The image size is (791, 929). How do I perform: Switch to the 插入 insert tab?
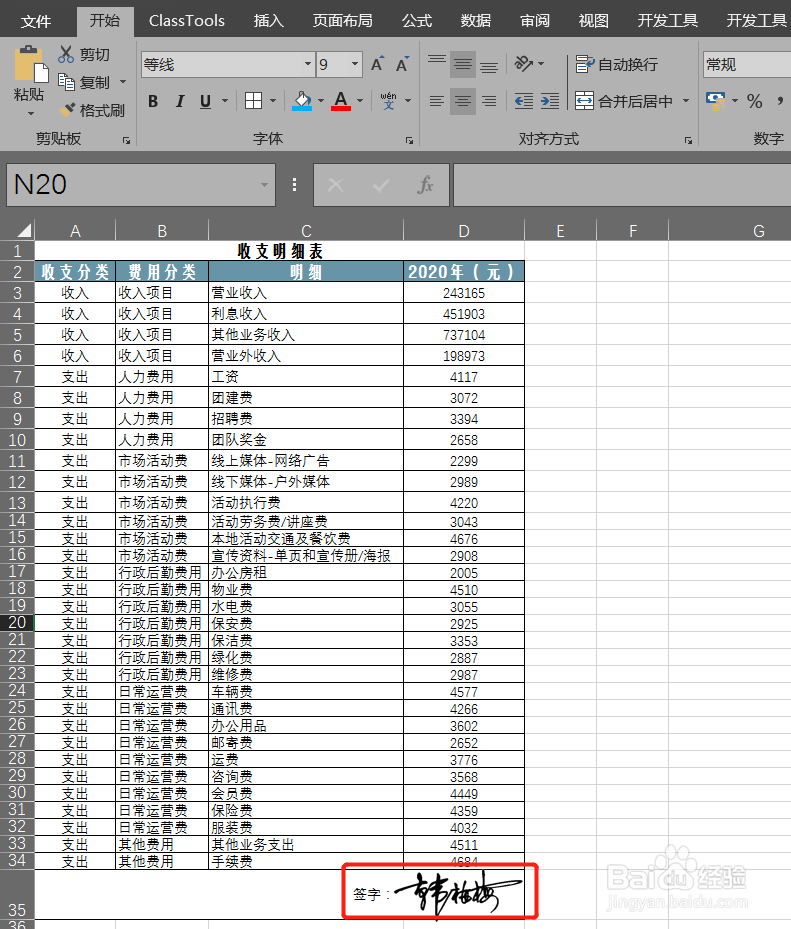(x=268, y=21)
